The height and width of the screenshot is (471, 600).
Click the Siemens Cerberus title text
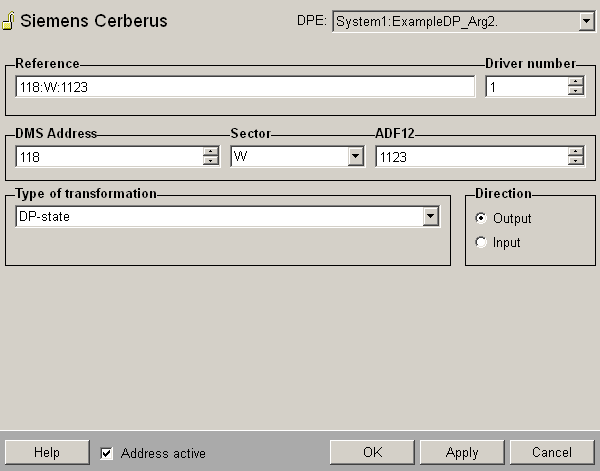pos(94,21)
